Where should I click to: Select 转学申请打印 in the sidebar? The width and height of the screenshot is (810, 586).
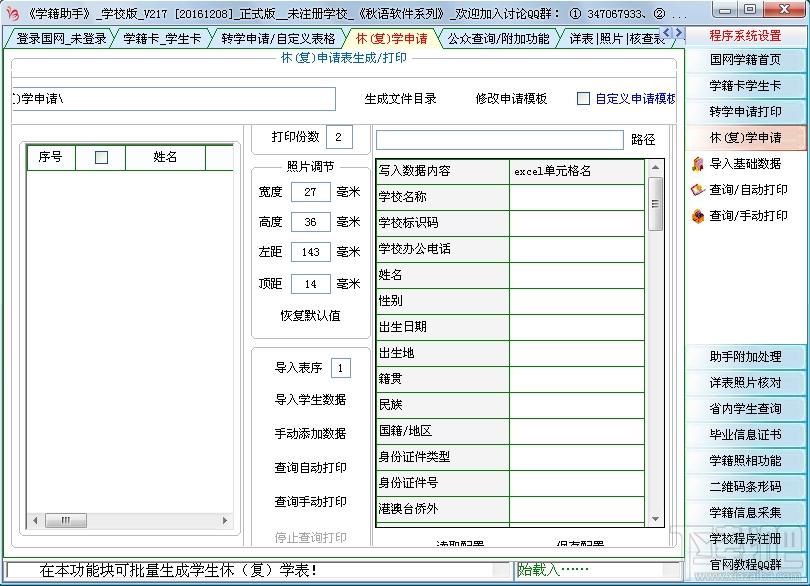pos(745,112)
